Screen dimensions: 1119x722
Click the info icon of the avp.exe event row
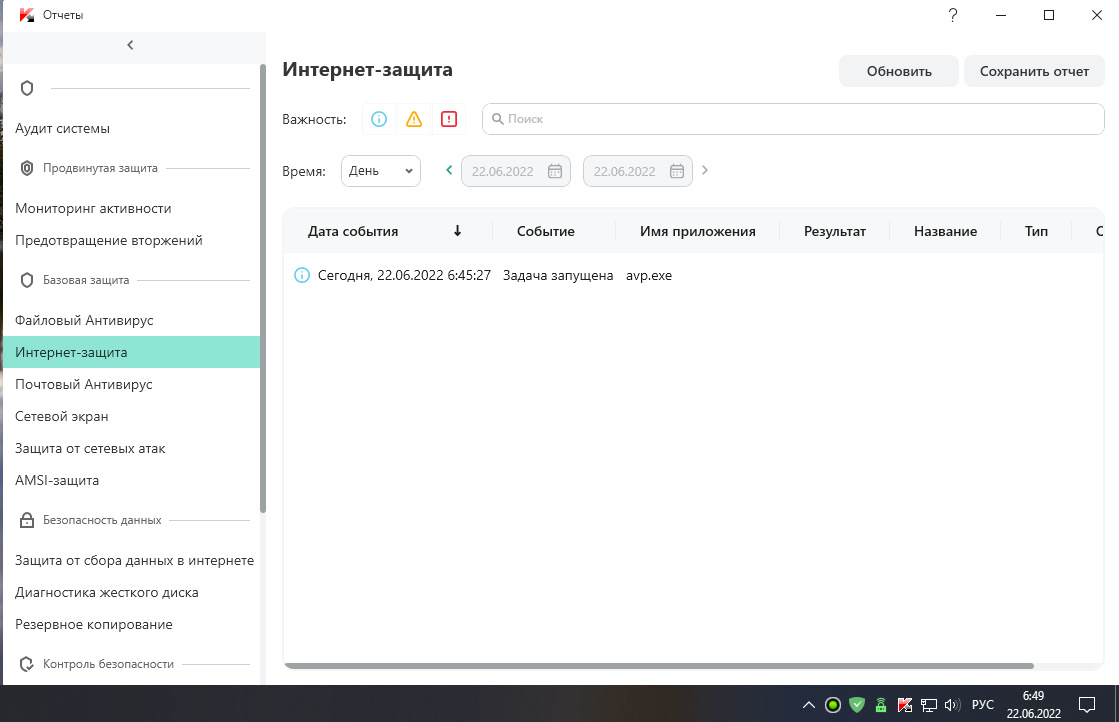click(302, 275)
